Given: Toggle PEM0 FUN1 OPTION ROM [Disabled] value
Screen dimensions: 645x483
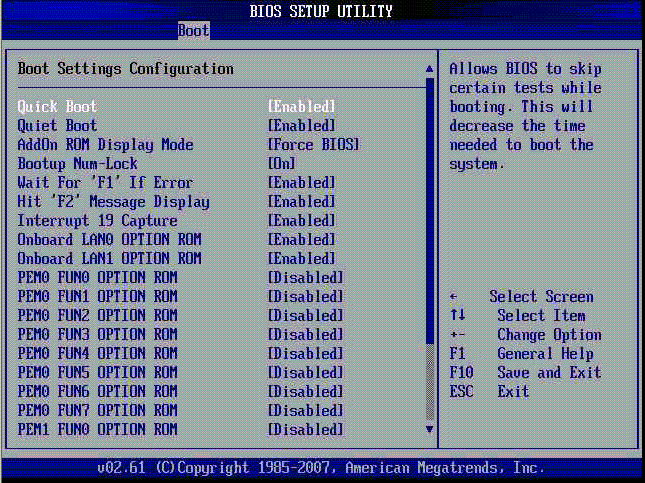Looking at the screenshot, I should point(306,297).
